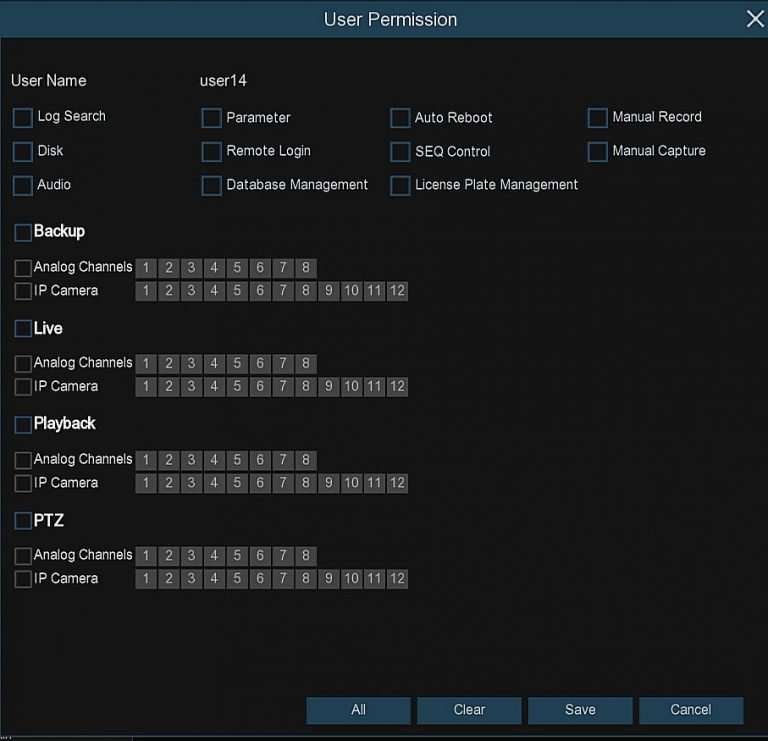The height and width of the screenshot is (741, 768).
Task: Check the Backup section checkbox
Action: (23, 233)
